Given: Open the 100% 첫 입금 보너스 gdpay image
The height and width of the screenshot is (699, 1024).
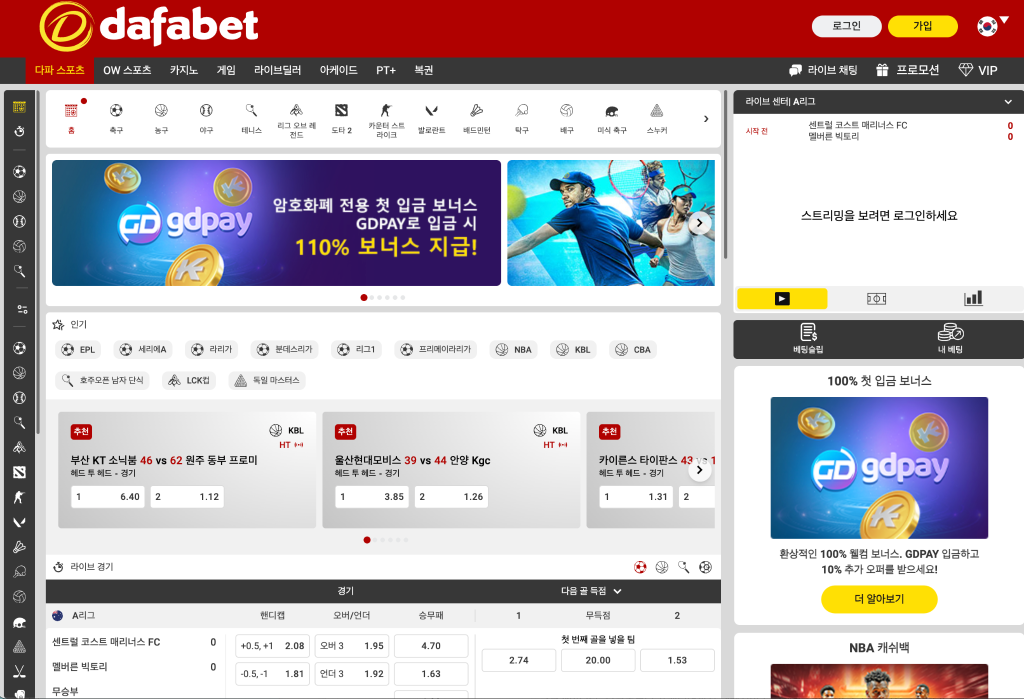Looking at the screenshot, I should click(x=879, y=468).
